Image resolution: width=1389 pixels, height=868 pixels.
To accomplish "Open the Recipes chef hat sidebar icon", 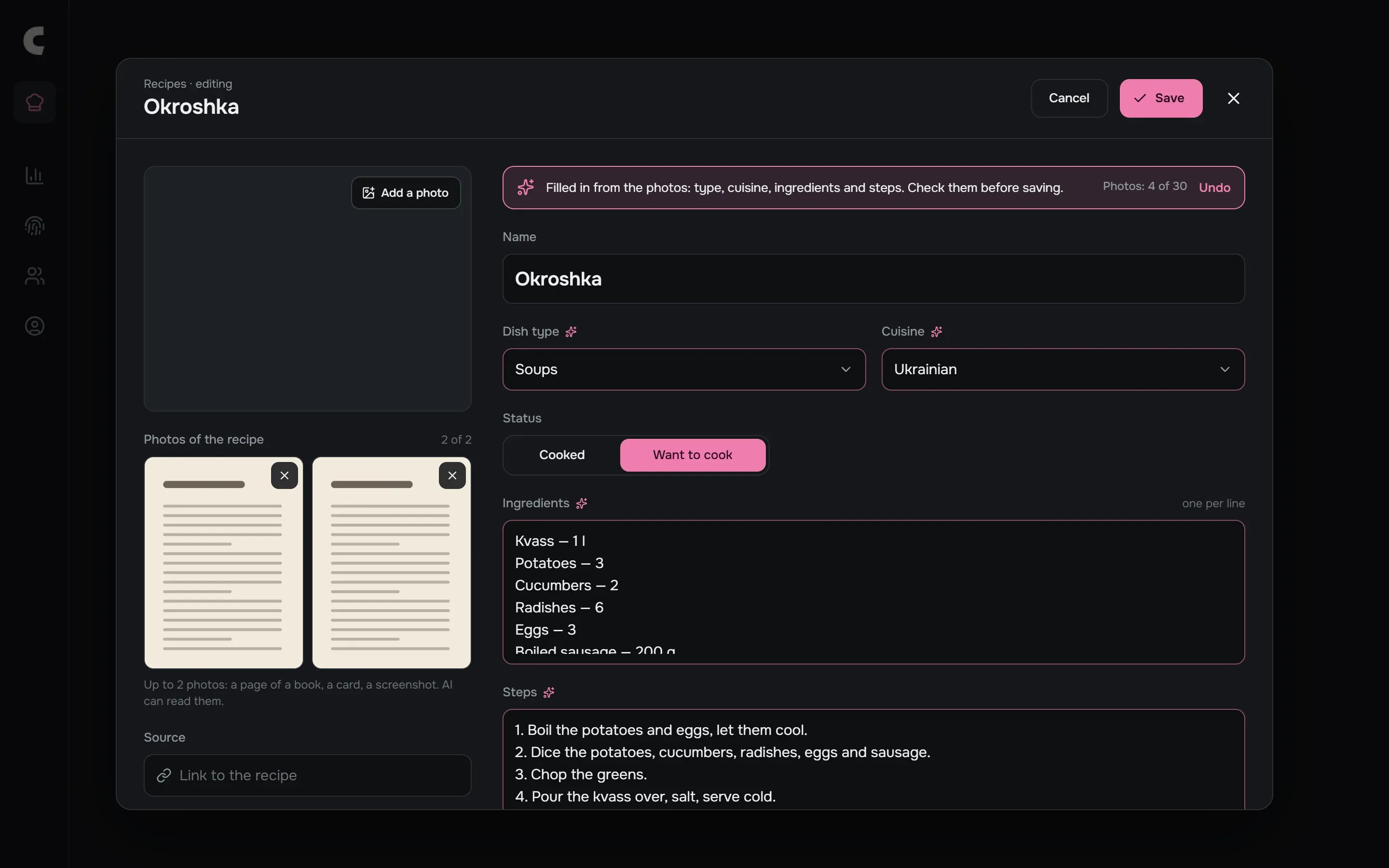I will tap(34, 103).
